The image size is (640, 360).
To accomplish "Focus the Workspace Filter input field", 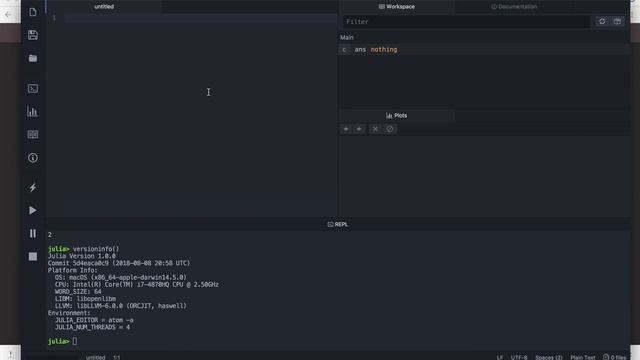I will pos(467,22).
